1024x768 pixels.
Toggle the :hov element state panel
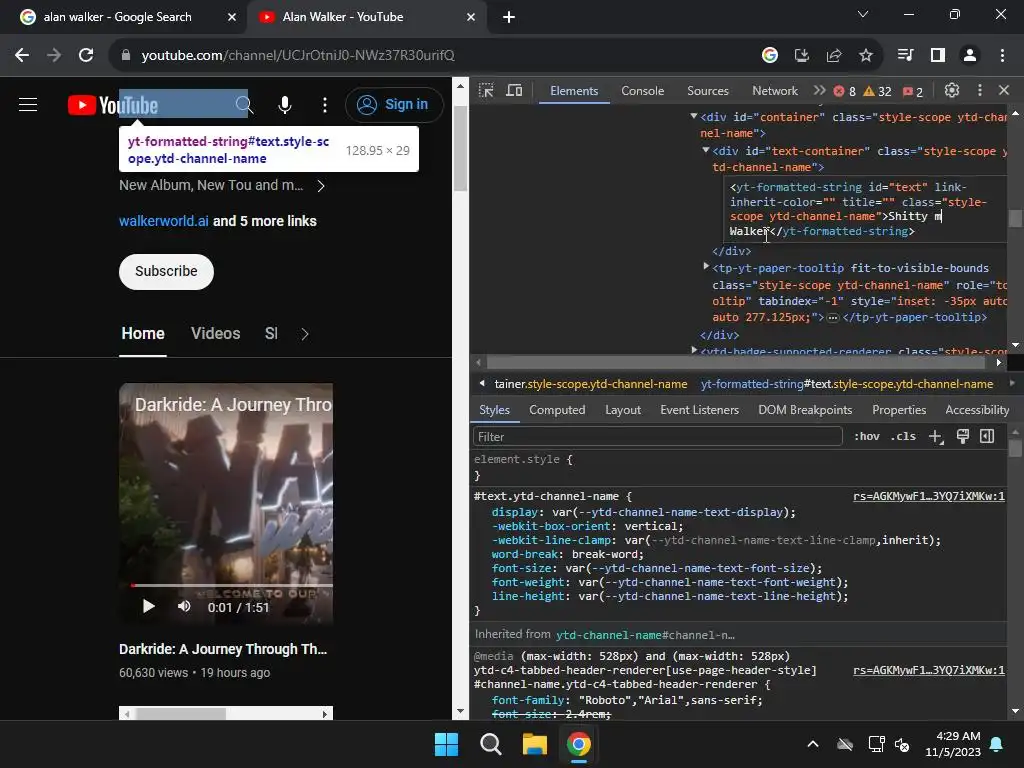867,436
